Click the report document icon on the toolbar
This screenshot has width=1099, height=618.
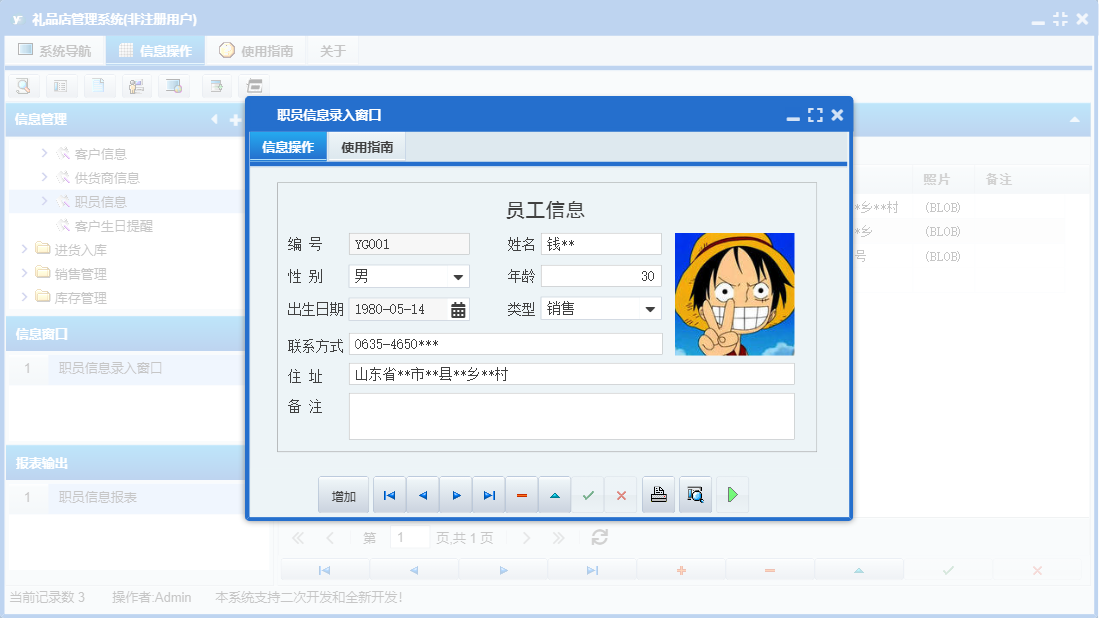[x=98, y=86]
